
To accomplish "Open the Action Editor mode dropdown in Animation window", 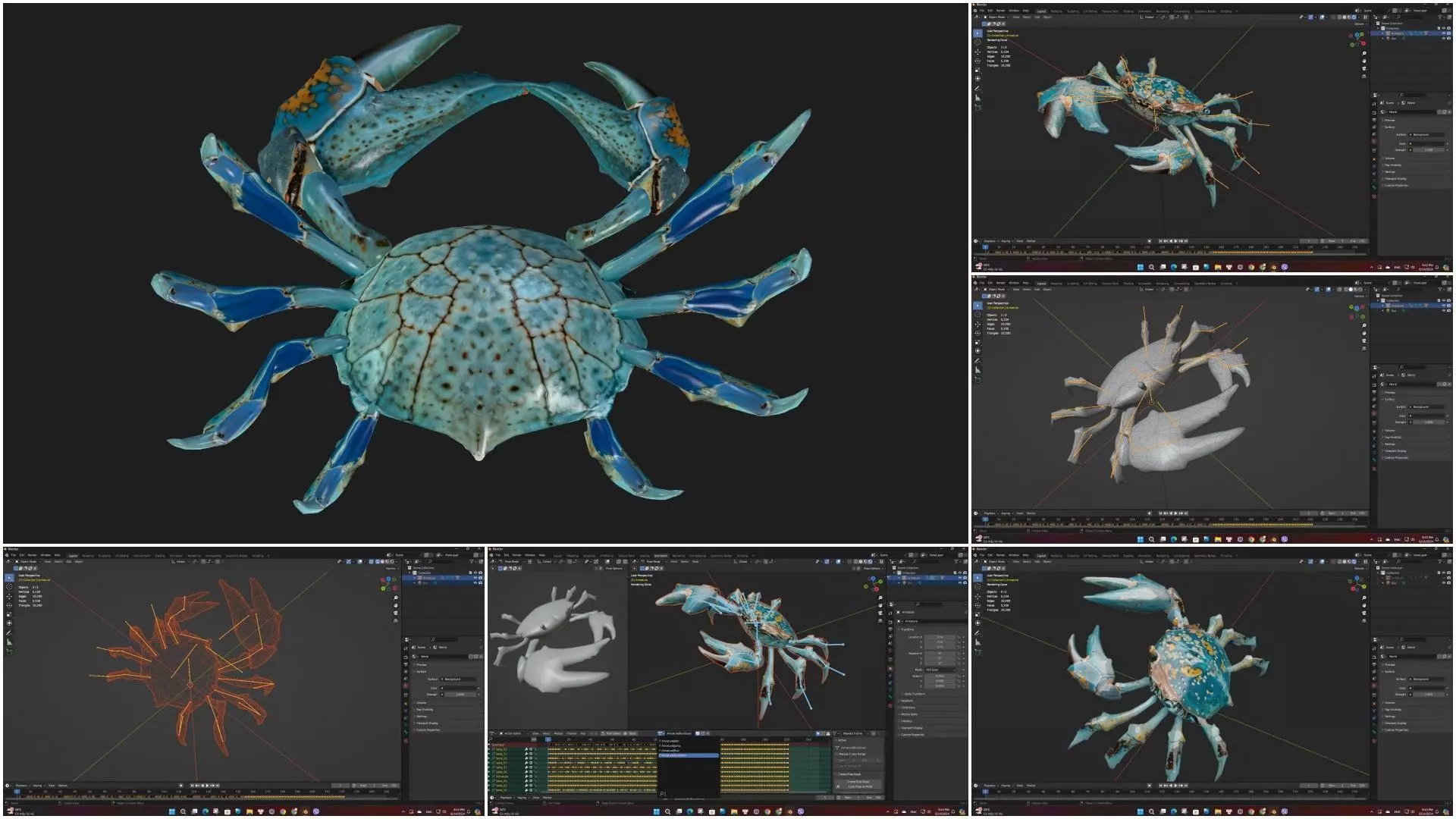I will coord(513,733).
